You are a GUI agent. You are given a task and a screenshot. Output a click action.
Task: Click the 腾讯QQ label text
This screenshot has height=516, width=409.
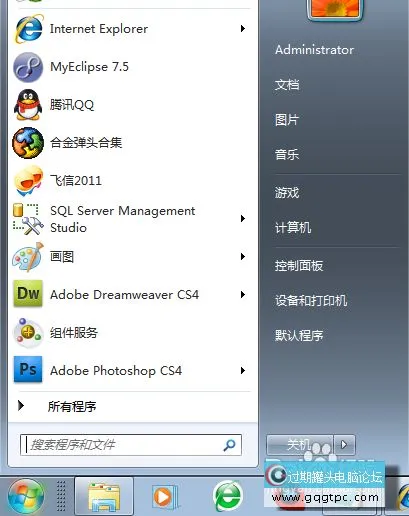tap(72, 105)
